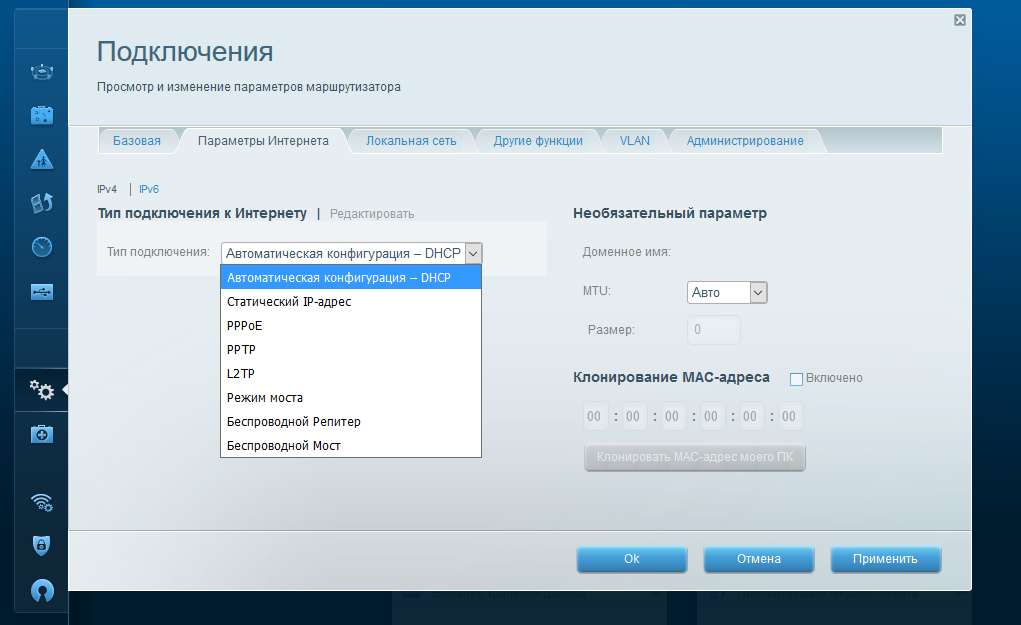Open the Network Map sidebar icon
The height and width of the screenshot is (625, 1021).
(x=42, y=72)
